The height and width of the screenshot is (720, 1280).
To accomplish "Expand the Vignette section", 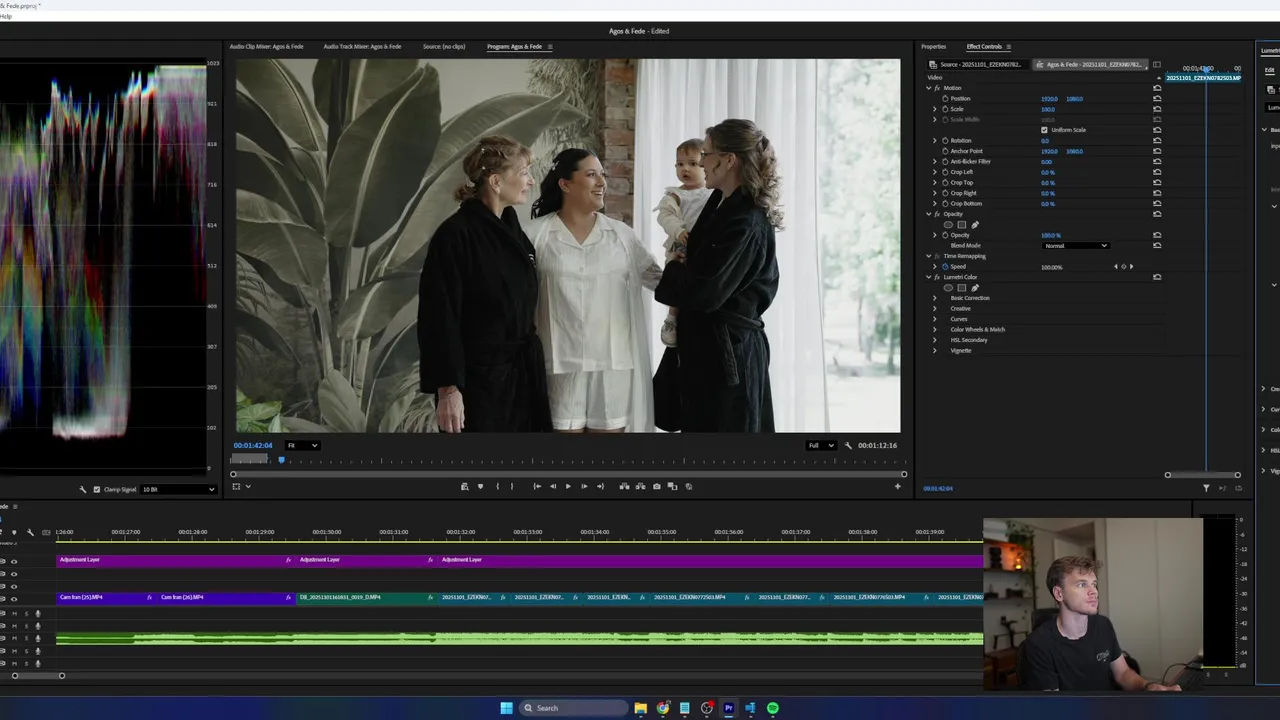I will (935, 350).
